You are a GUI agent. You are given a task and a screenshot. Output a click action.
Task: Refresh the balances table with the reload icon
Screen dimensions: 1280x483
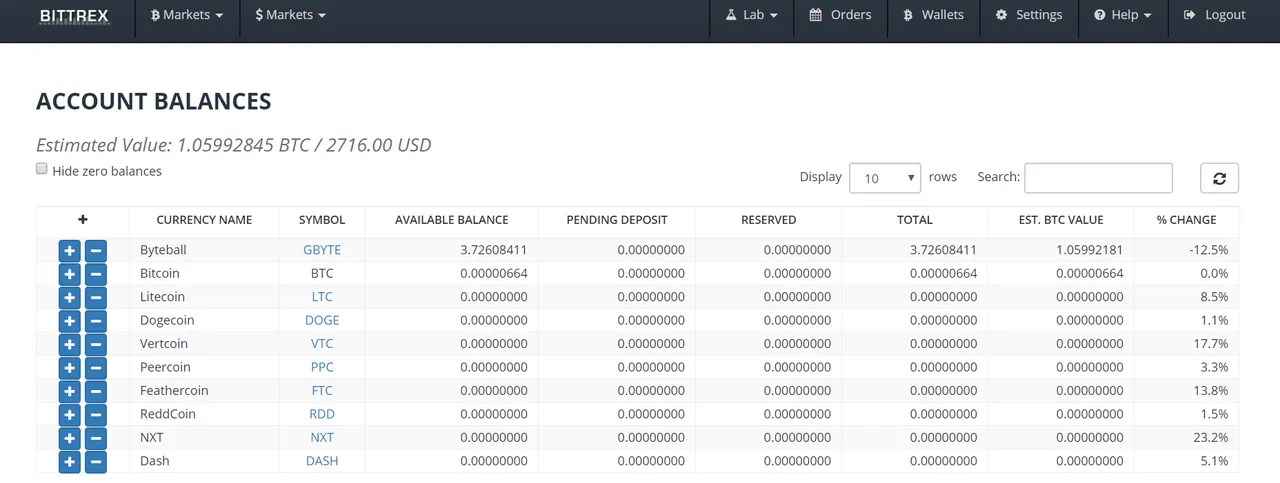tap(1219, 178)
